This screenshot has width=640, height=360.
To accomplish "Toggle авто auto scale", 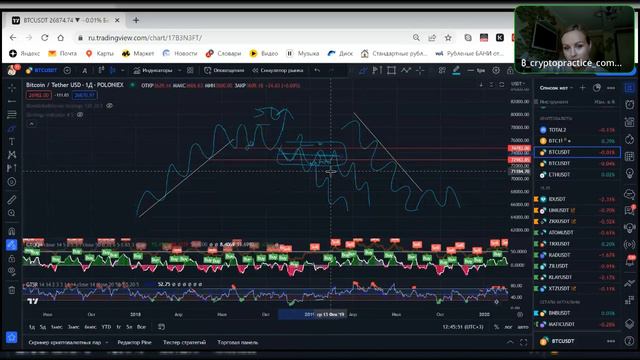I will 522,327.
